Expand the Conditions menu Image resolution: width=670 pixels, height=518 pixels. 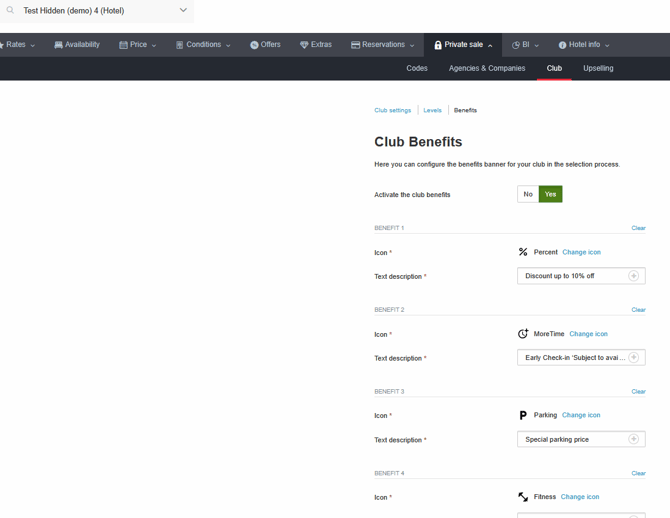(203, 44)
